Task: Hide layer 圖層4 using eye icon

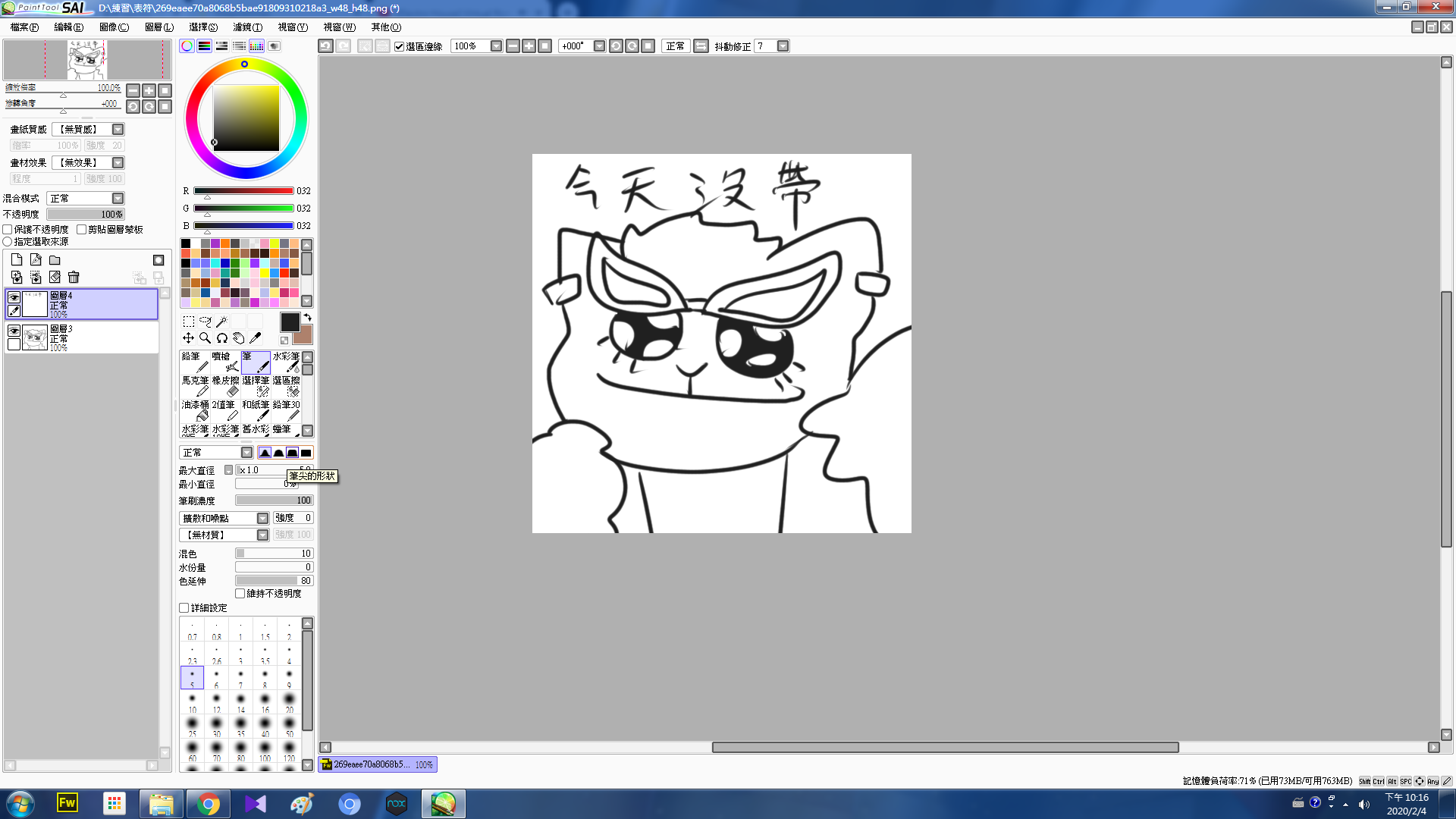Action: click(x=14, y=297)
